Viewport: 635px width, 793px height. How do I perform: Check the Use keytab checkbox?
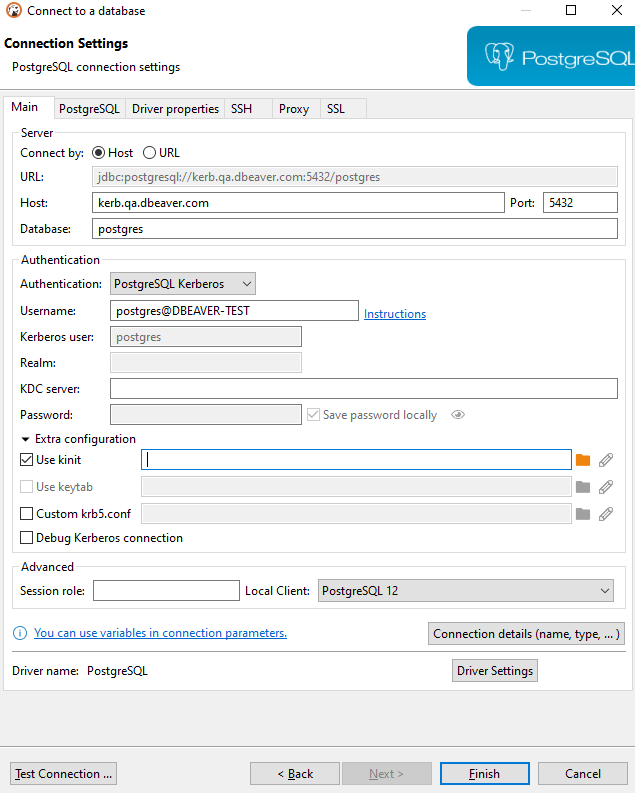pos(26,487)
